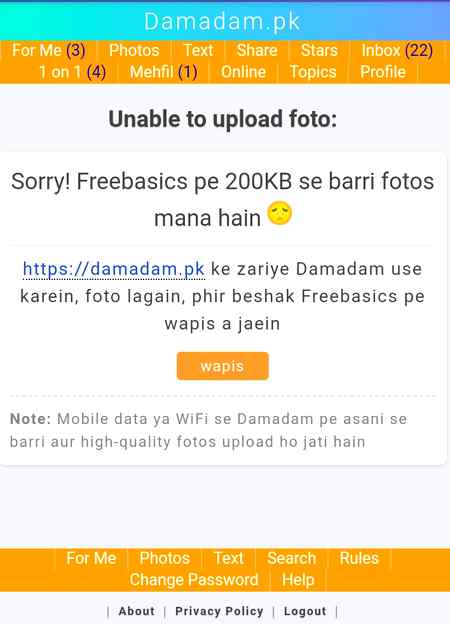Open Search in the bottom navigation
Image resolution: width=450 pixels, height=624 pixels.
coord(291,558)
